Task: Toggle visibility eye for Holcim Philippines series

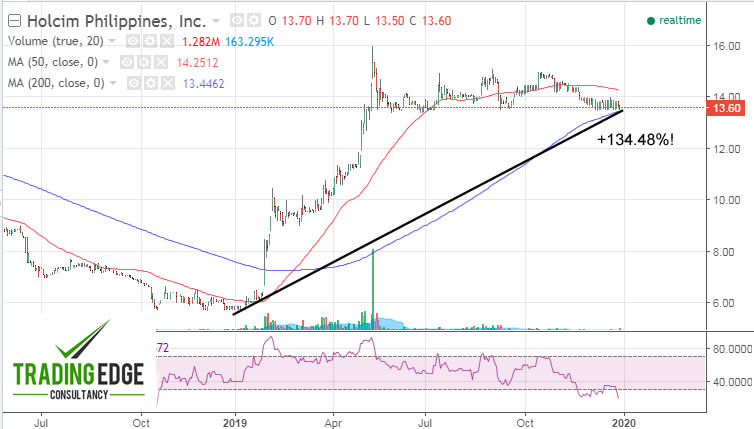Action: tap(237, 21)
